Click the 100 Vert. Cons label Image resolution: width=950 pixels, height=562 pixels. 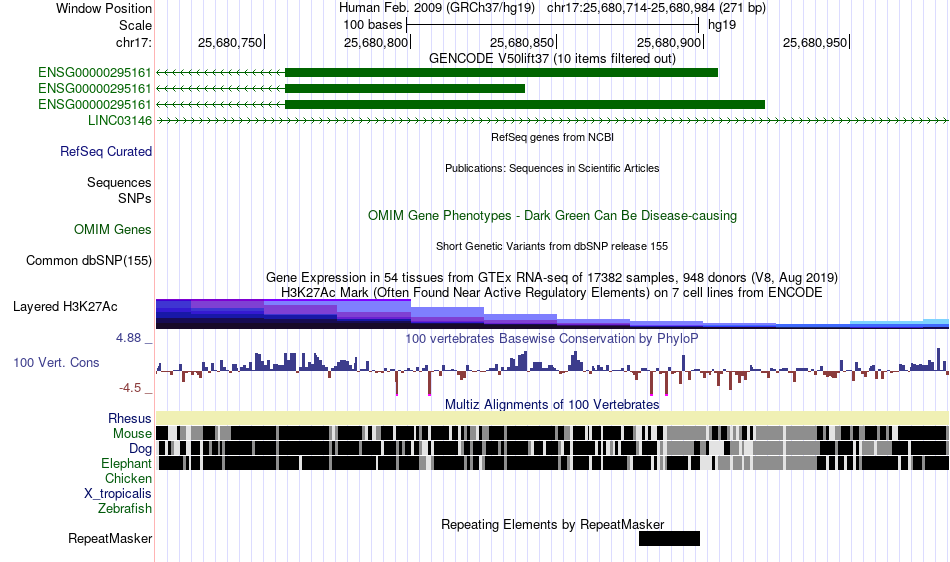[x=56, y=362]
